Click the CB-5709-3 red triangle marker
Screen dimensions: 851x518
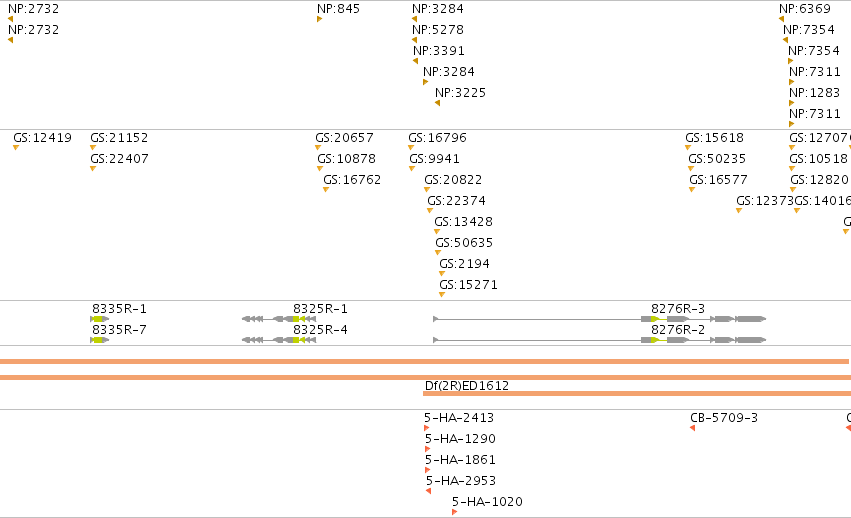pos(693,428)
